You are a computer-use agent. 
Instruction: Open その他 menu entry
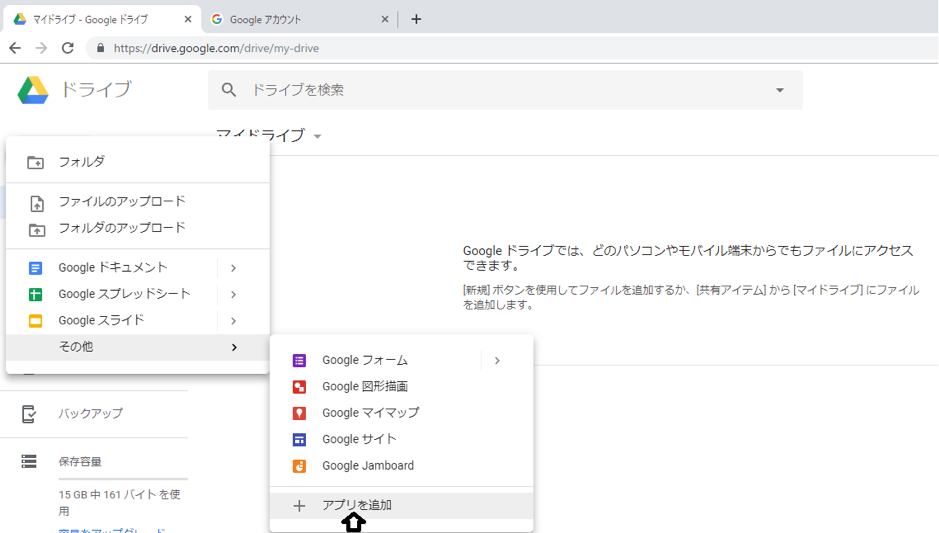[x=138, y=347]
